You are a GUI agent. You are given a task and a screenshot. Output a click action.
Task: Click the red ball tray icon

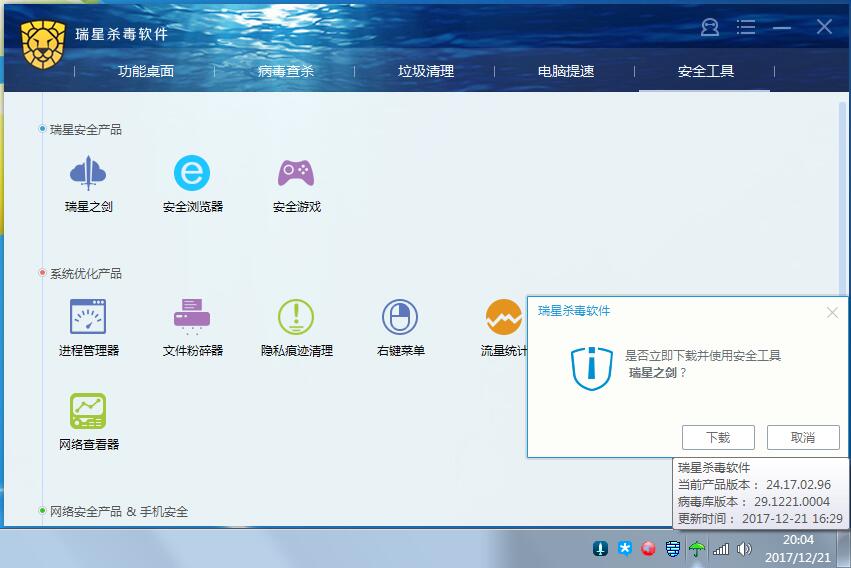point(648,548)
